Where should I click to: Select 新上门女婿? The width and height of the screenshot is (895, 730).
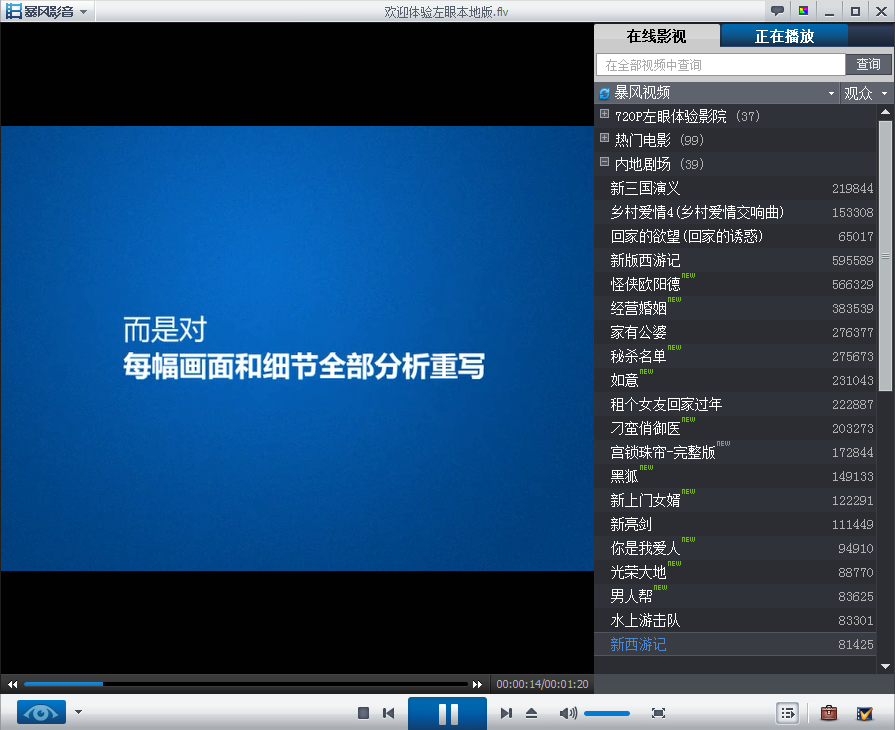pyautogui.click(x=735, y=500)
